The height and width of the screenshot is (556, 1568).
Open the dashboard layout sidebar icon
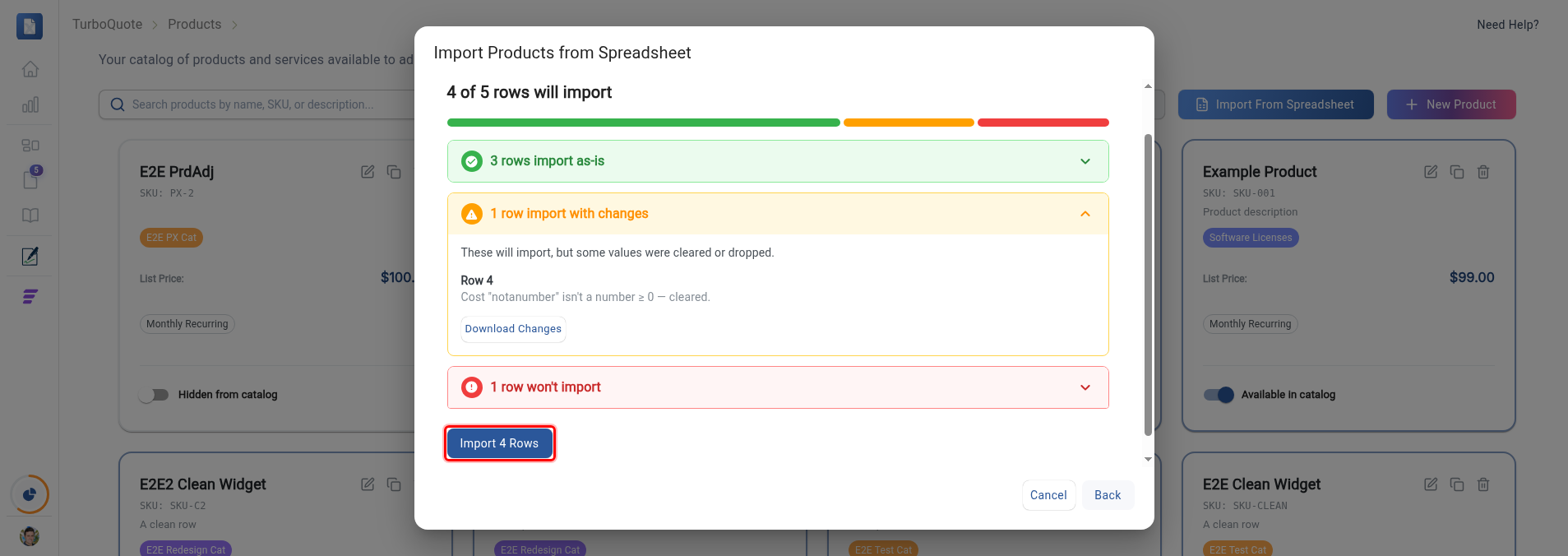(30, 145)
